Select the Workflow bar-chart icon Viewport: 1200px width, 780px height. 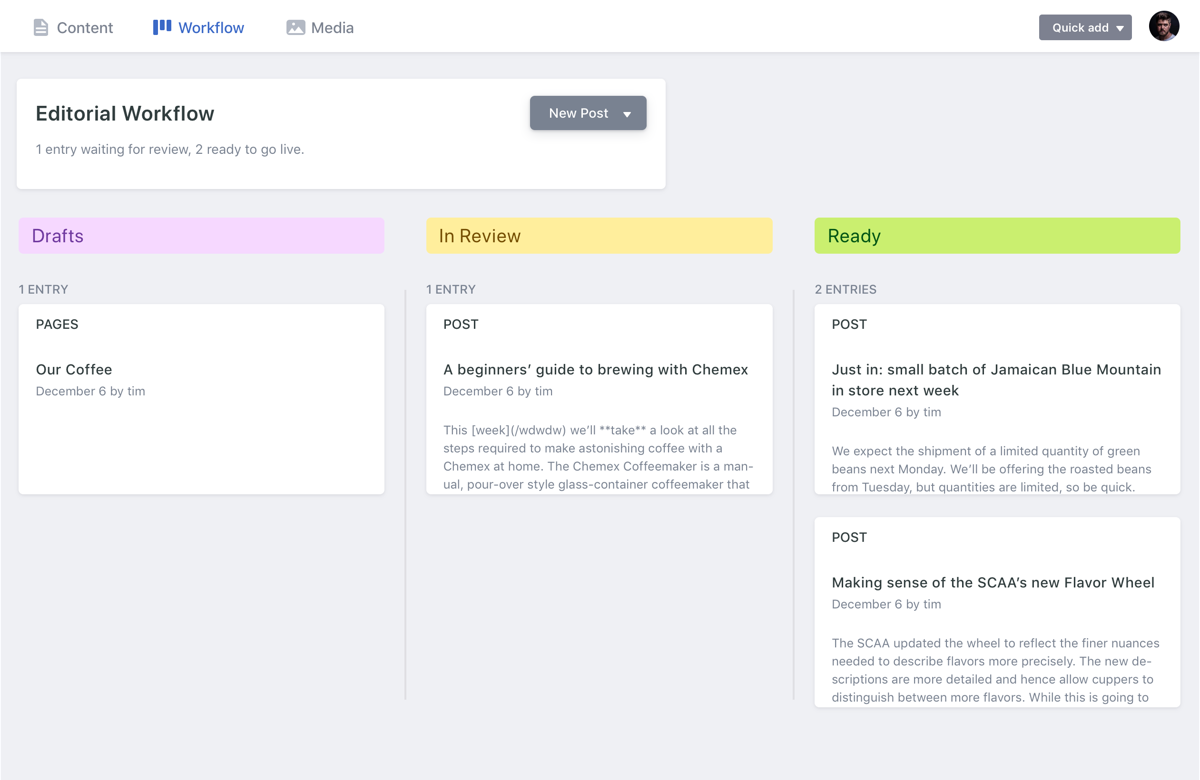160,26
